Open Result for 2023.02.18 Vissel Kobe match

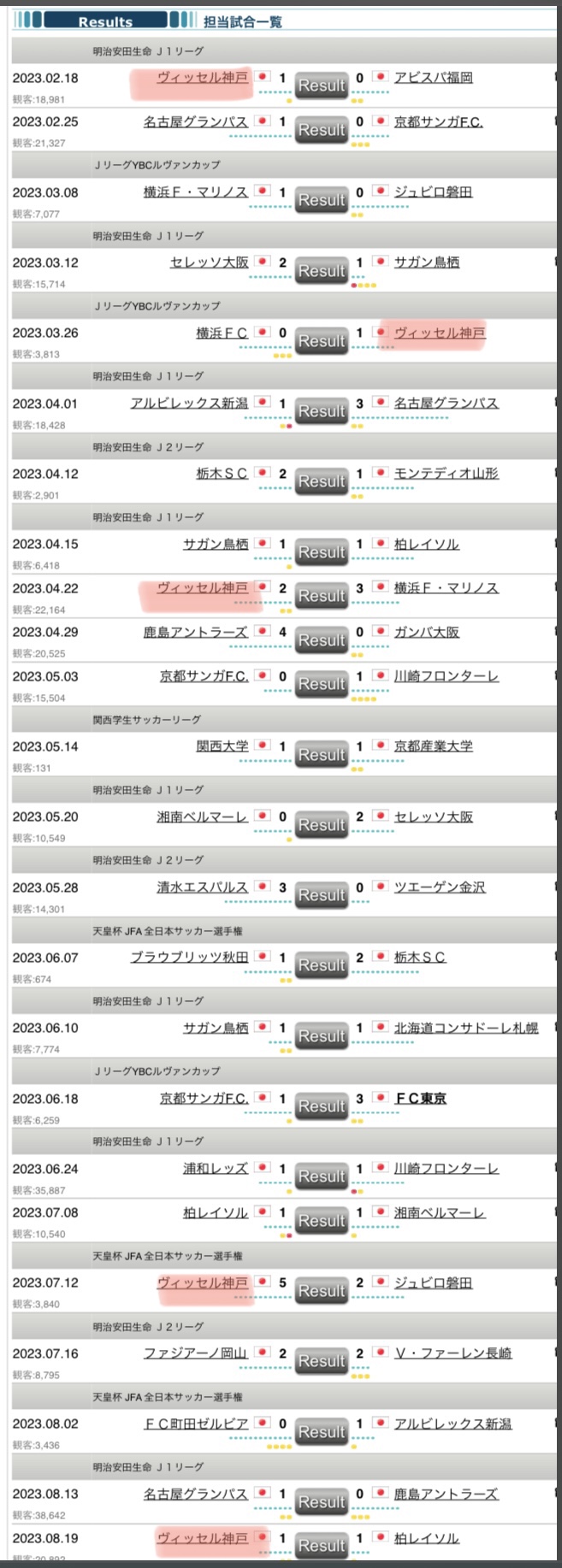click(x=322, y=85)
